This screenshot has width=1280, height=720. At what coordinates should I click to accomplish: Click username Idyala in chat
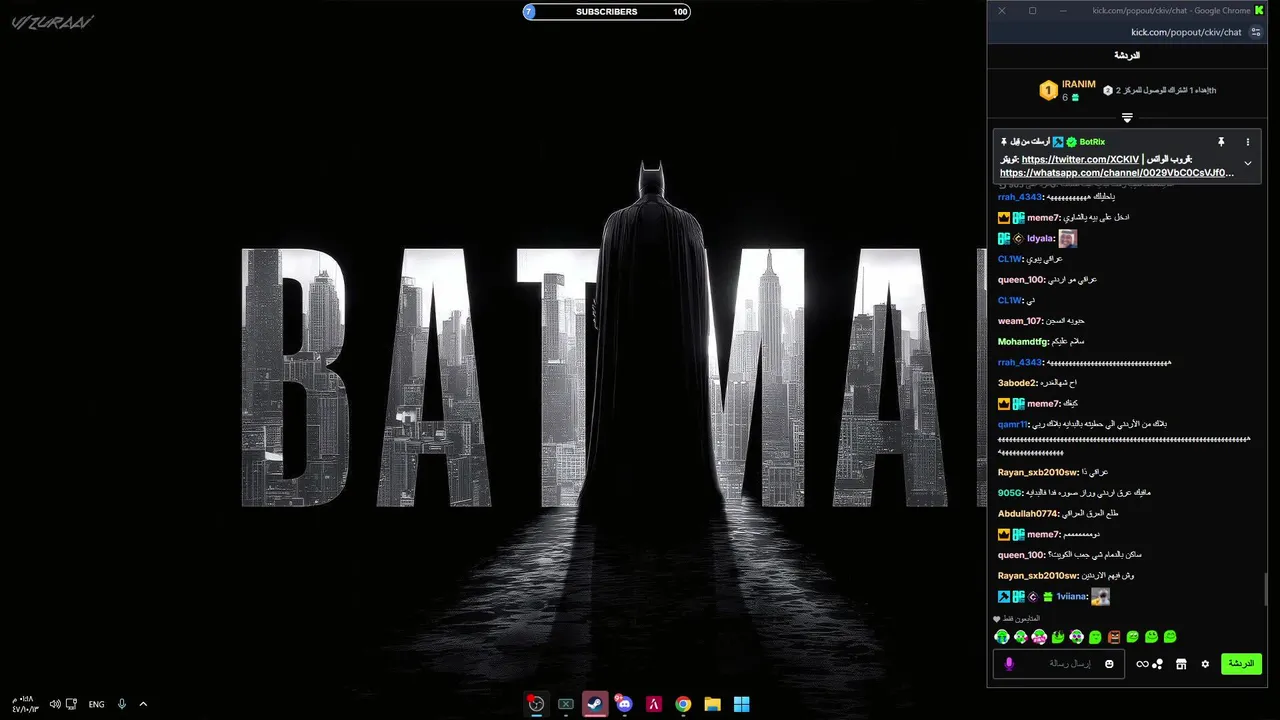tap(1041, 238)
